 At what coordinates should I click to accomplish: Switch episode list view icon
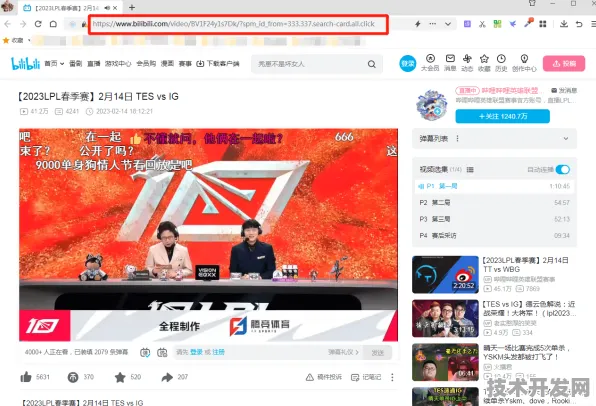470,170
